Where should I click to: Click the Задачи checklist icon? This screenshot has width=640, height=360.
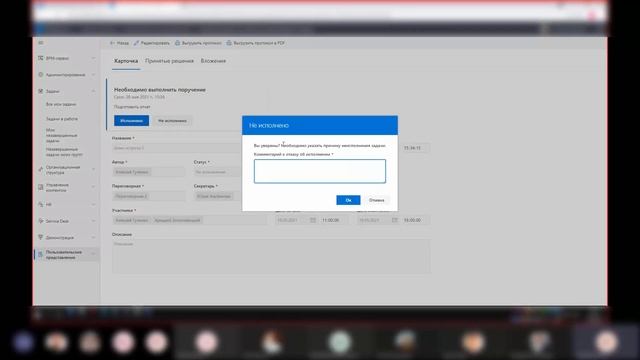coord(40,91)
